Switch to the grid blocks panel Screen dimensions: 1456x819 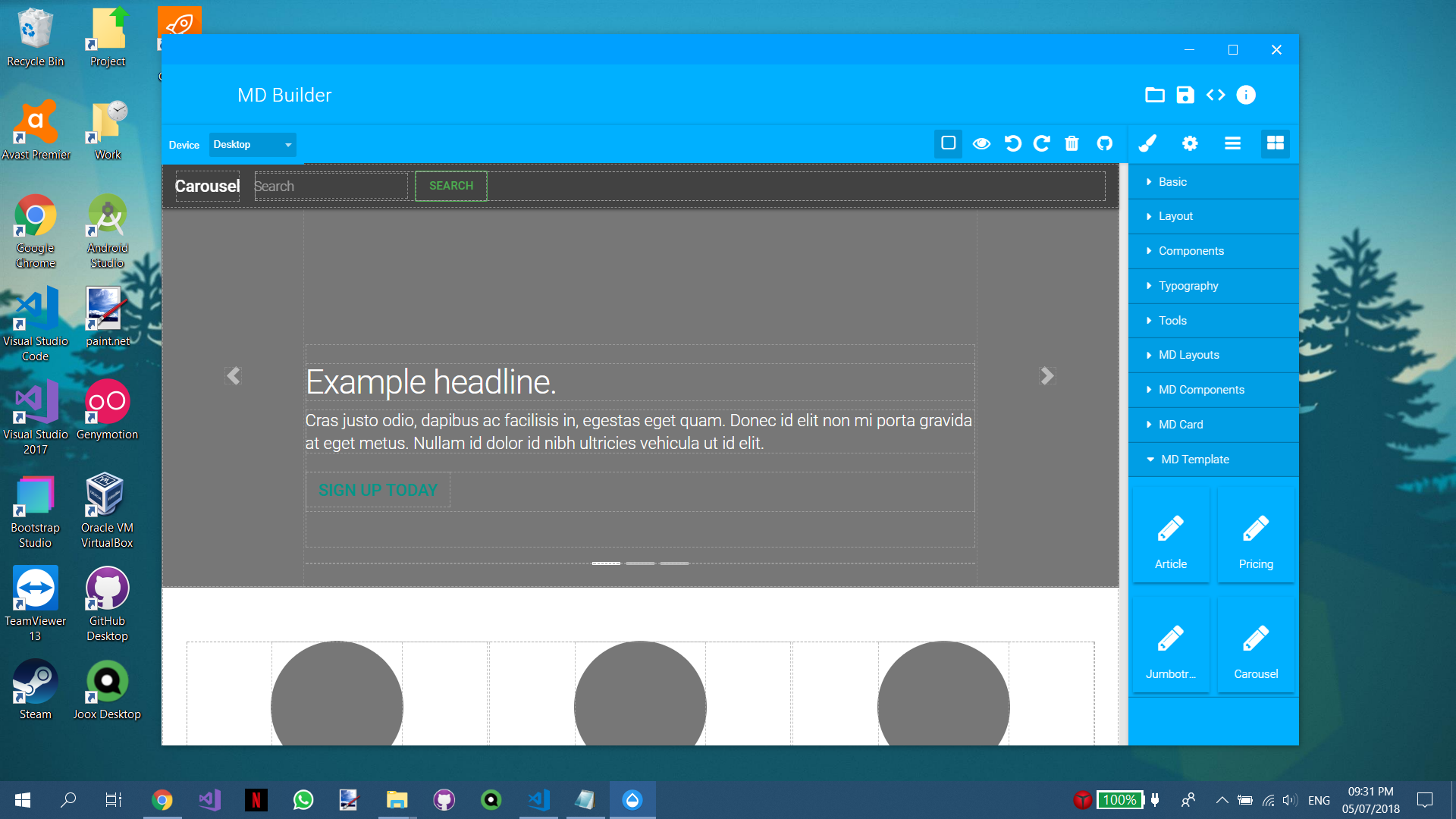1276,143
